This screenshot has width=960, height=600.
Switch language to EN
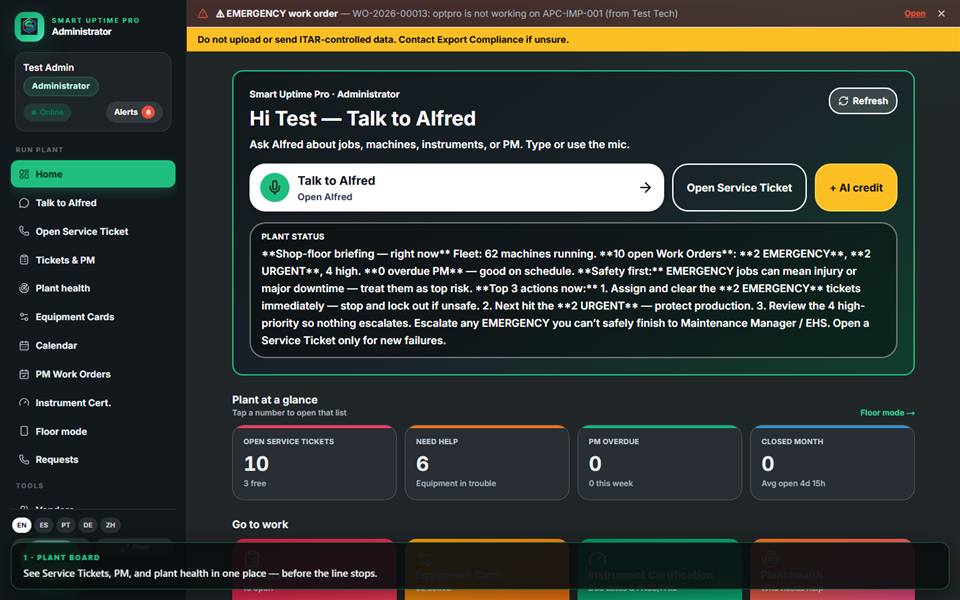pos(21,525)
